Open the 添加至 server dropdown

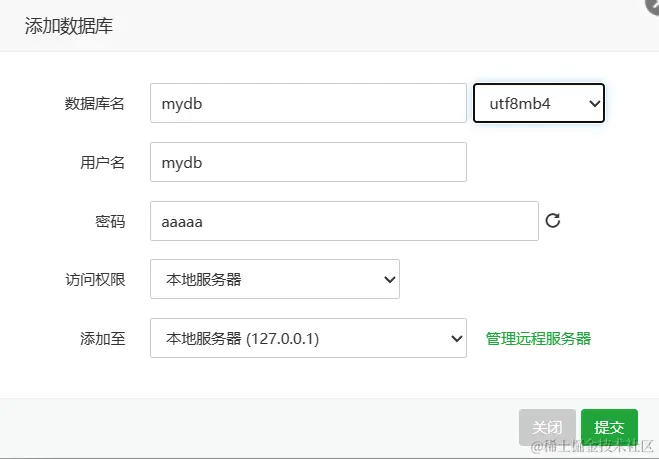point(308,338)
